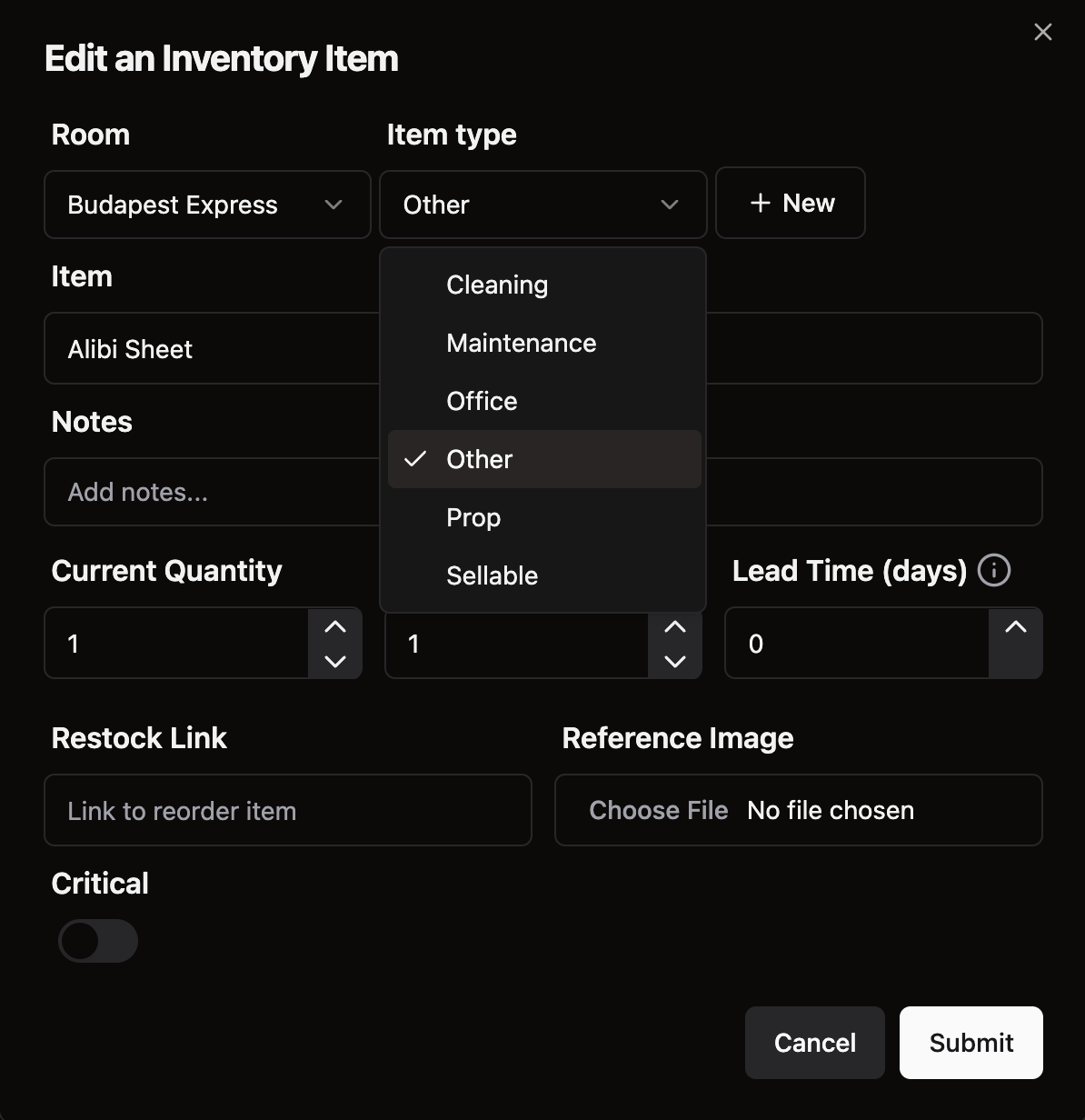Open the Room dropdown showing Budapest Express

click(207, 205)
